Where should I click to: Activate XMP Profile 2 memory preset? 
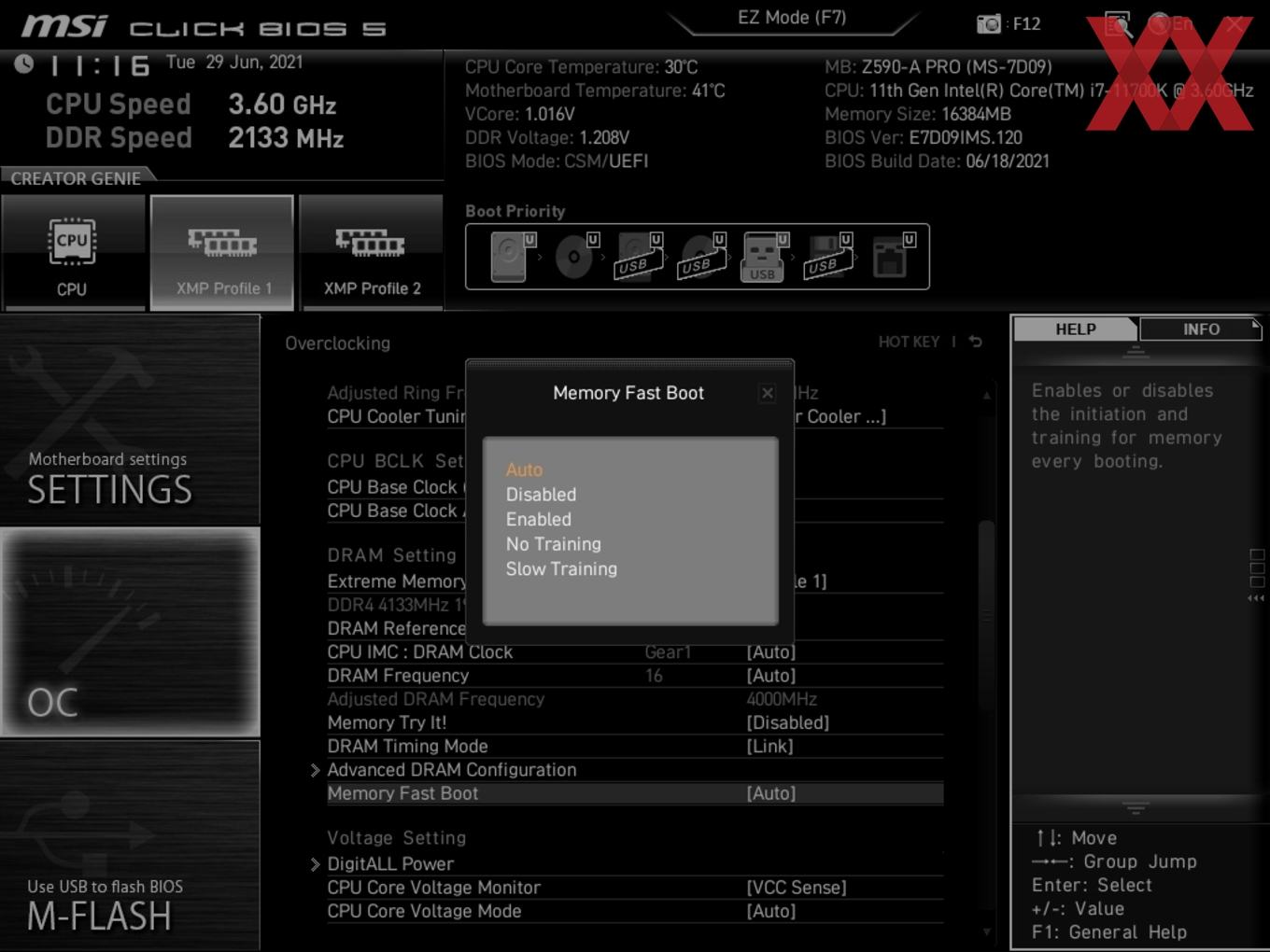pyautogui.click(x=372, y=253)
